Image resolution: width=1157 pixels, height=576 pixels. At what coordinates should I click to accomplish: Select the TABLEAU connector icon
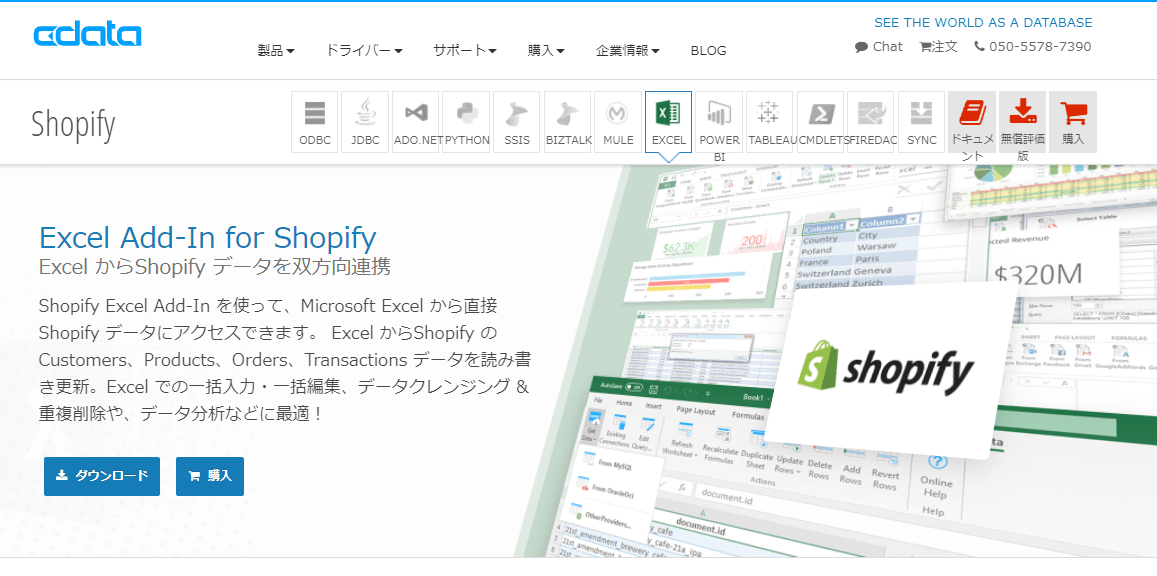tap(769, 121)
